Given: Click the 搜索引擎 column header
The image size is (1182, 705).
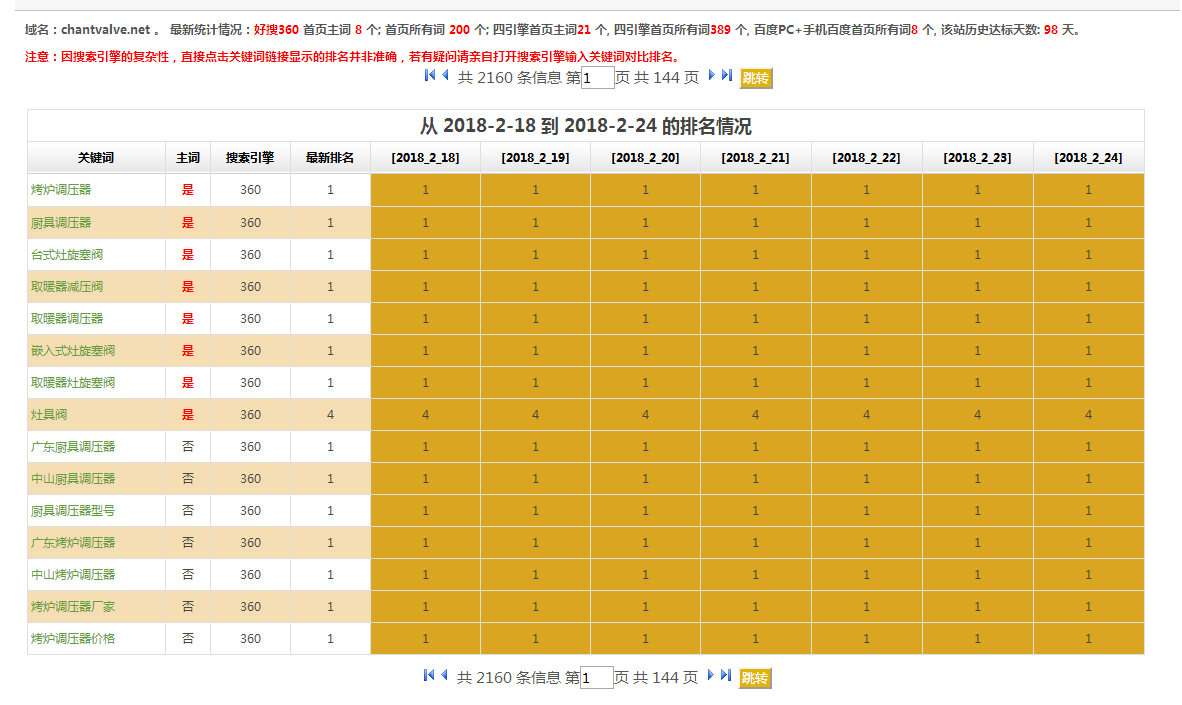Looking at the screenshot, I should coord(250,158).
